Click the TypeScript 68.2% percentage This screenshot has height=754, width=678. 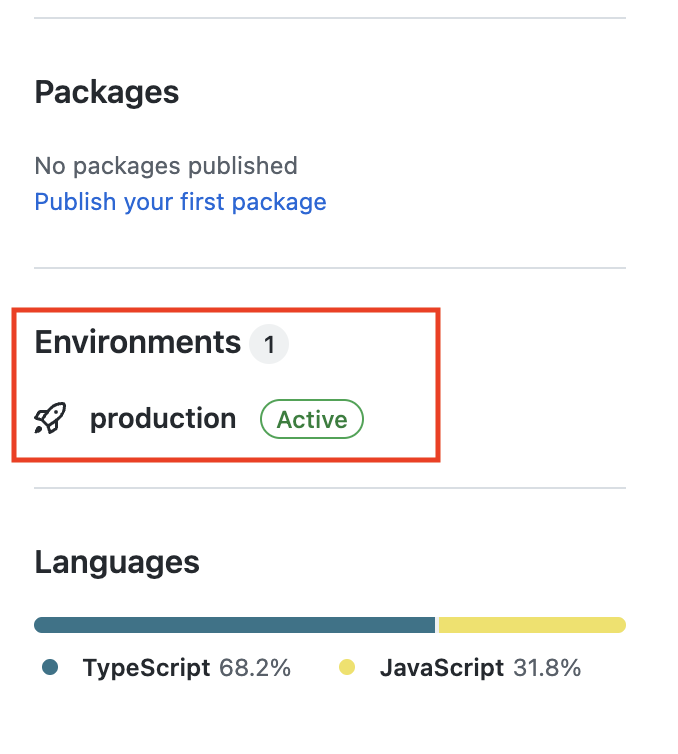click(x=255, y=668)
